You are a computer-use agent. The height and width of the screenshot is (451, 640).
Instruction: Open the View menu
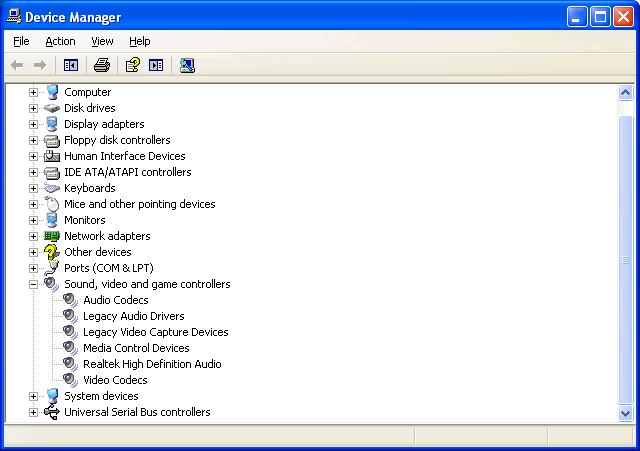pyautogui.click(x=102, y=41)
